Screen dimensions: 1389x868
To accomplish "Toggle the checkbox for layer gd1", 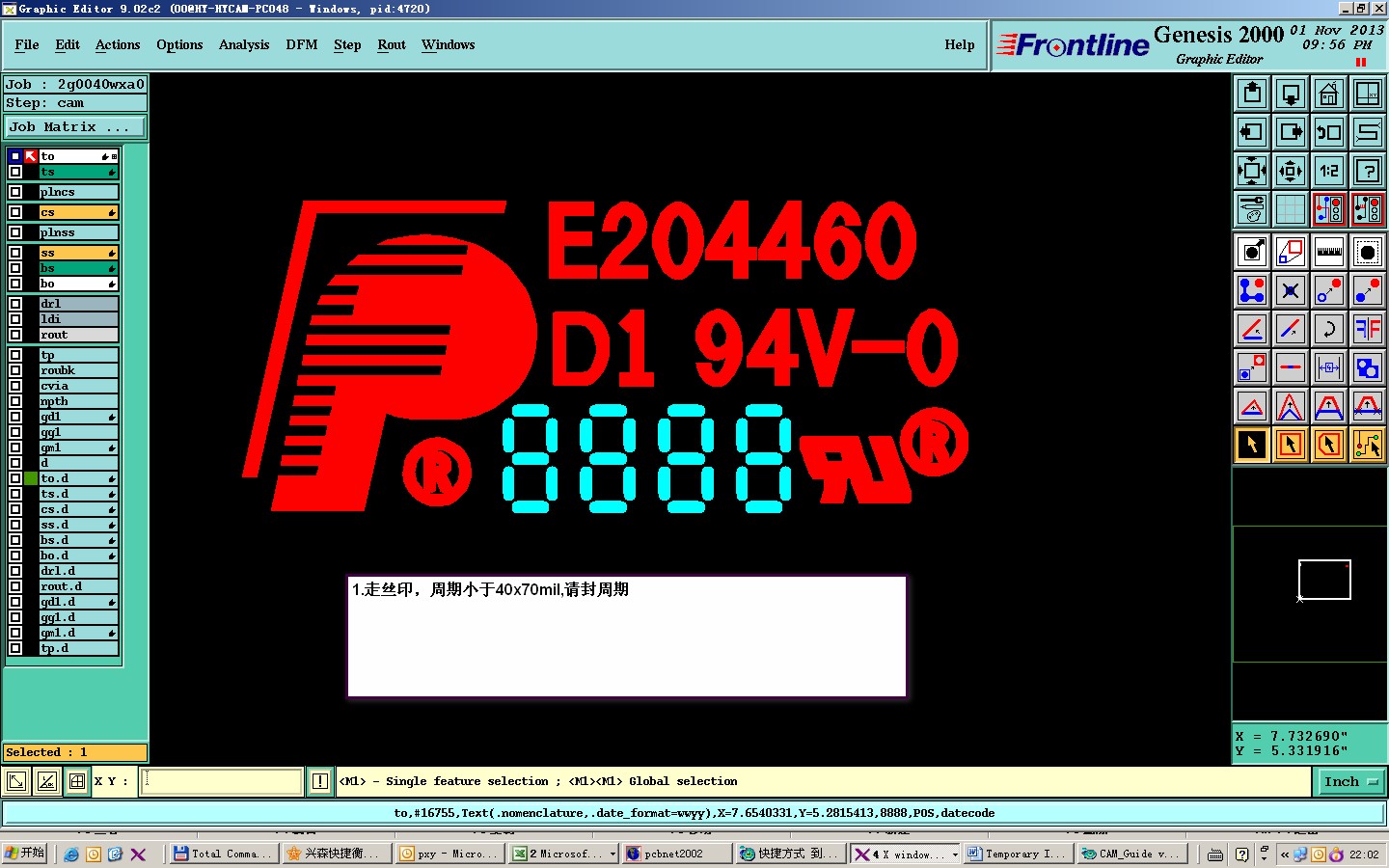I will click(15, 417).
